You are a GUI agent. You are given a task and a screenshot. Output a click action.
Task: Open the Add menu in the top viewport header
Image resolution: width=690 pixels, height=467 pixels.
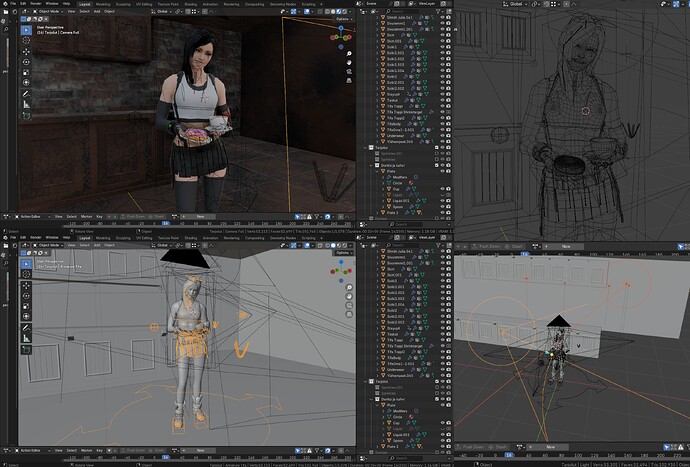(x=97, y=11)
